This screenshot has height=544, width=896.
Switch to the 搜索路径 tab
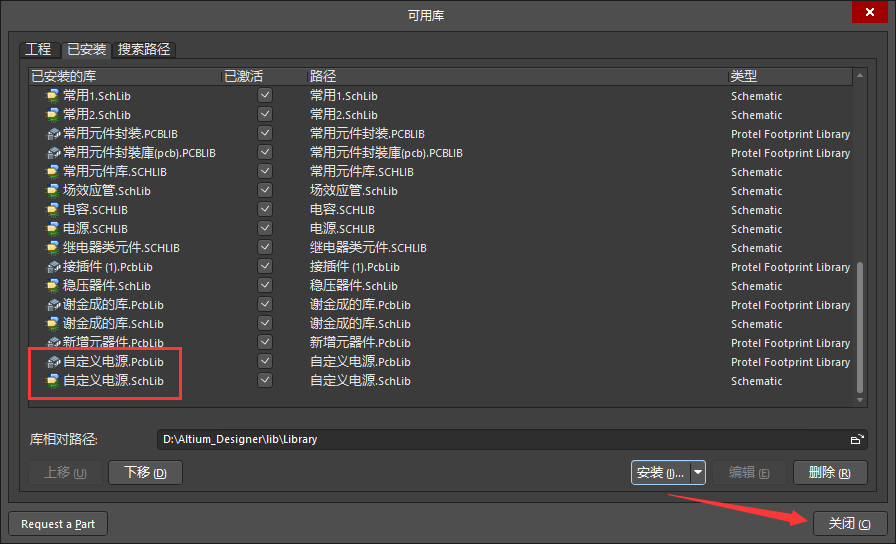pyautogui.click(x=144, y=50)
